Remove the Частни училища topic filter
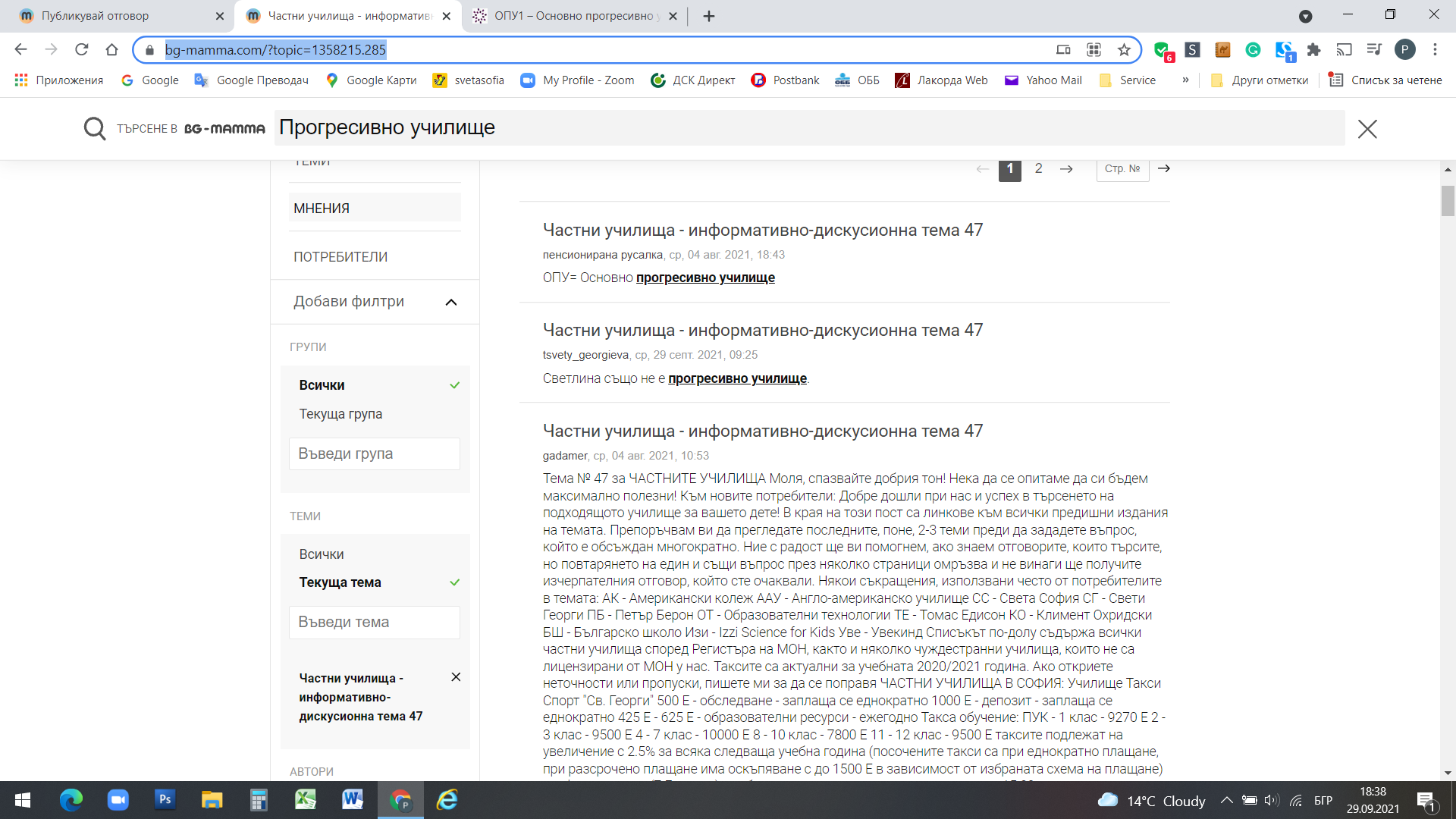The height and width of the screenshot is (819, 1456). pos(456,677)
